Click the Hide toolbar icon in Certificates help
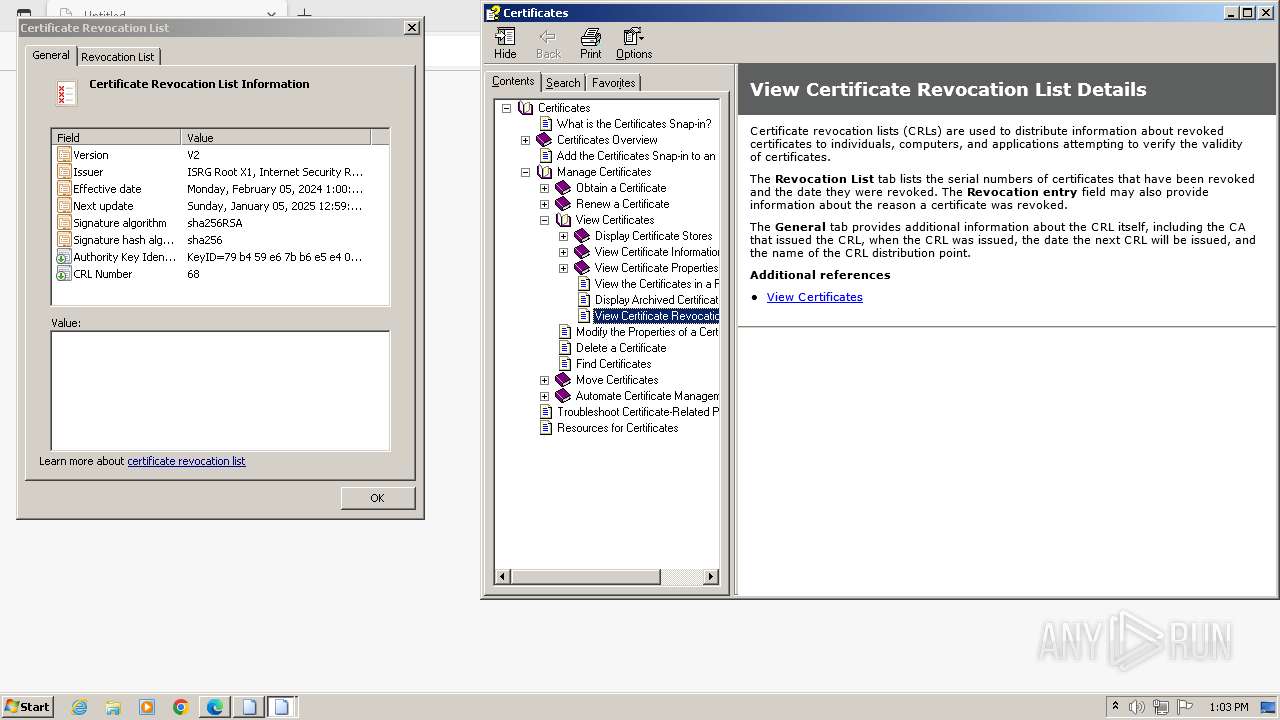This screenshot has height=720, width=1280. tap(505, 43)
